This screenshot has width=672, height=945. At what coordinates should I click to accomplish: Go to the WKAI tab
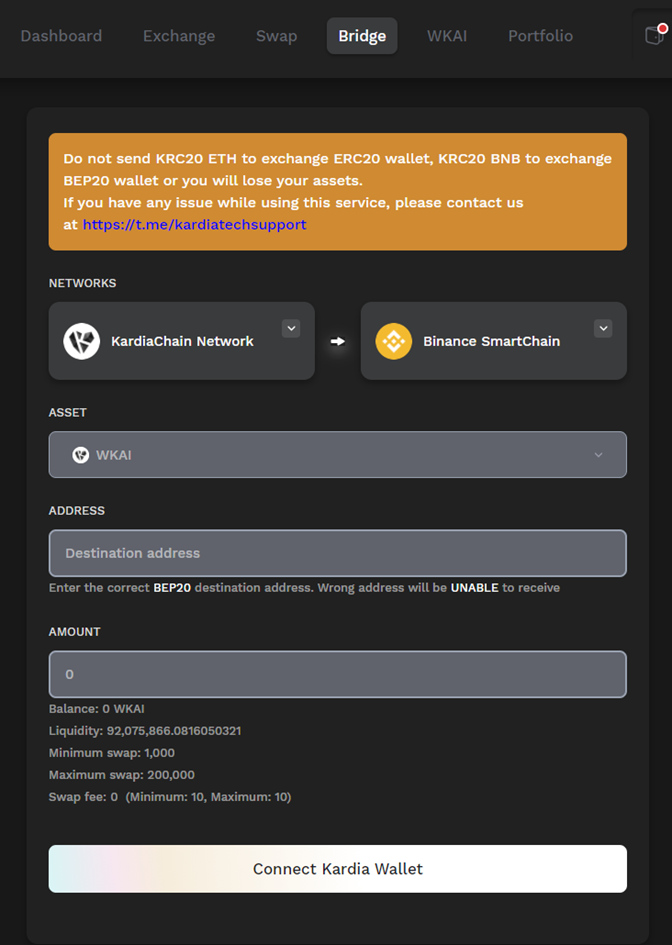[x=447, y=36]
